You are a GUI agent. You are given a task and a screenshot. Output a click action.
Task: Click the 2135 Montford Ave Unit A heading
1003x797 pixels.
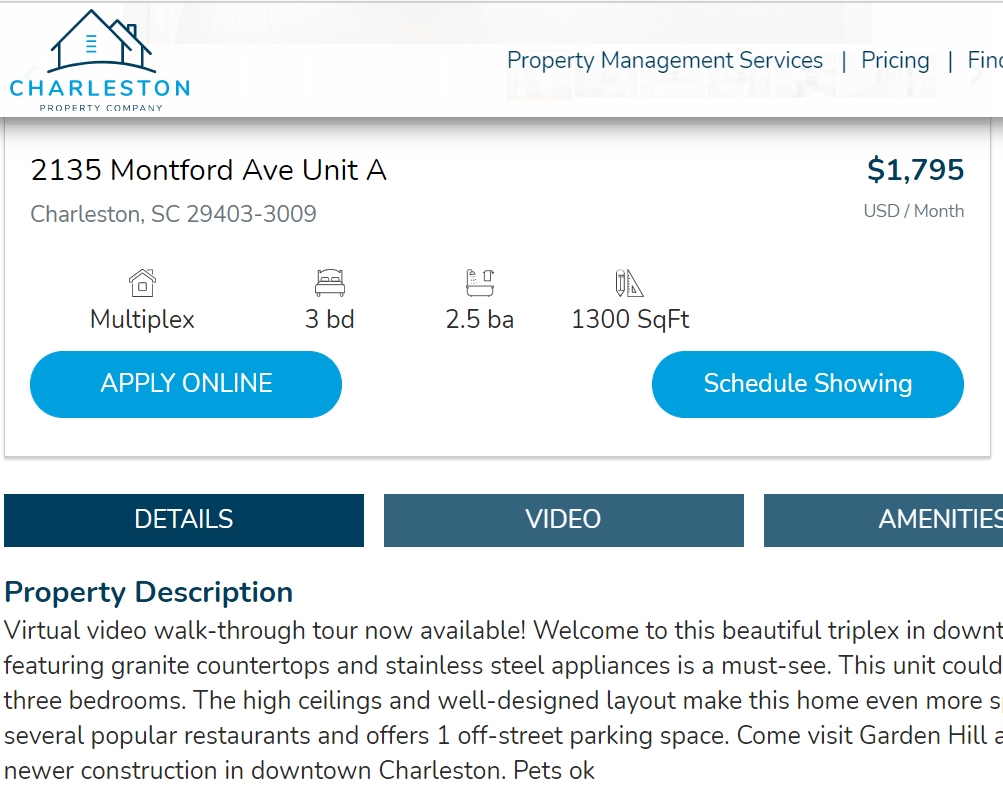point(209,170)
